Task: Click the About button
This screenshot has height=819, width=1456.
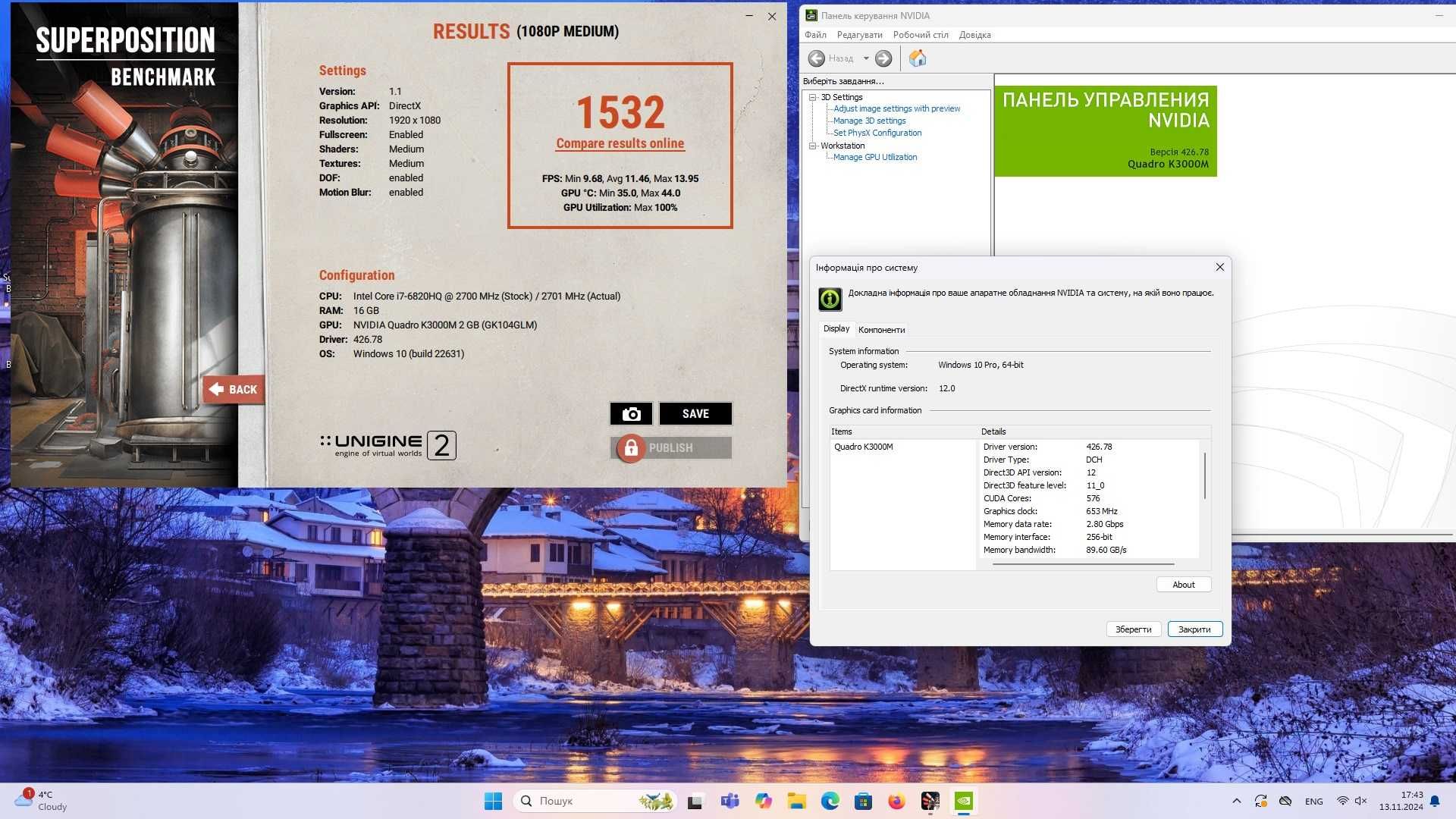Action: (1183, 585)
